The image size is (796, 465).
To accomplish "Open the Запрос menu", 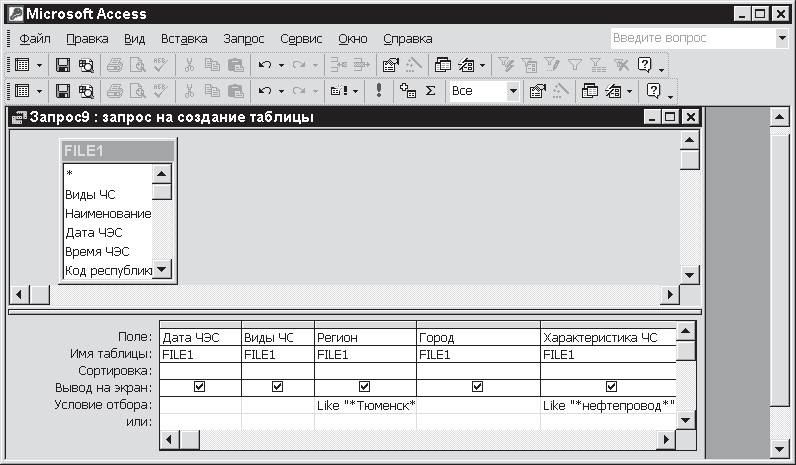I will point(244,39).
